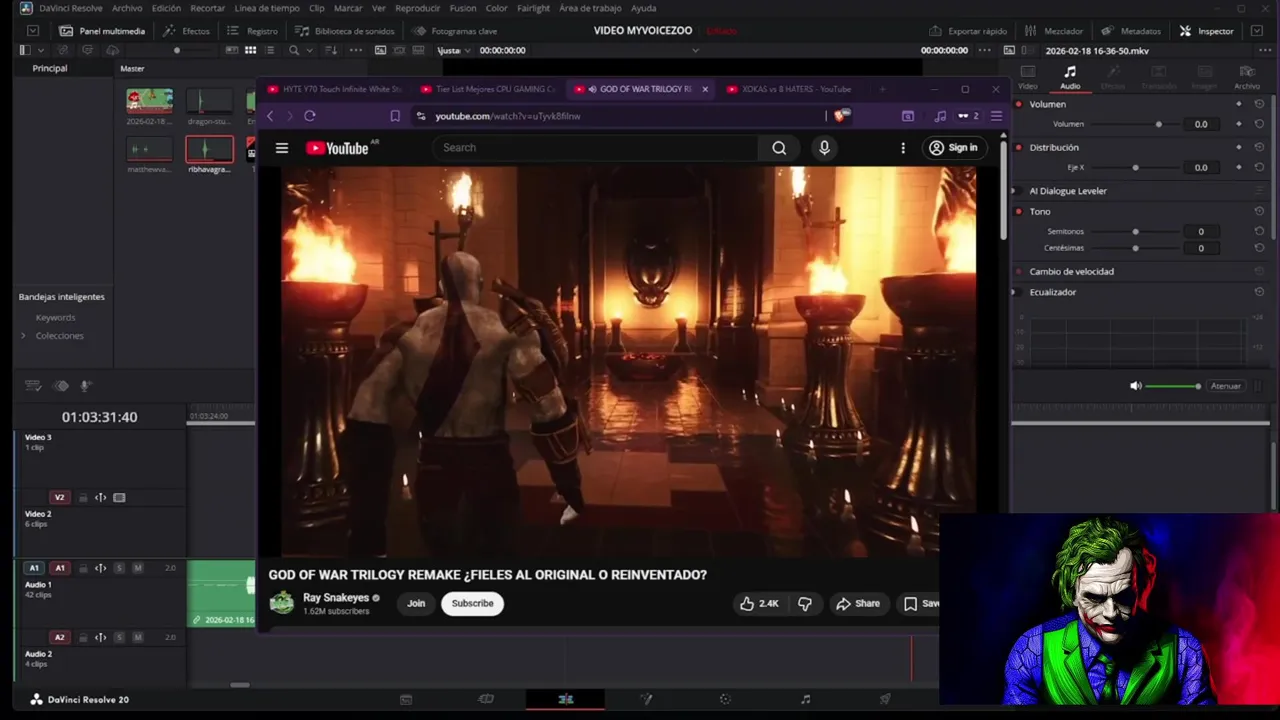Toggle the Distribución section enable dot
This screenshot has height=720, width=1280.
[1019, 147]
